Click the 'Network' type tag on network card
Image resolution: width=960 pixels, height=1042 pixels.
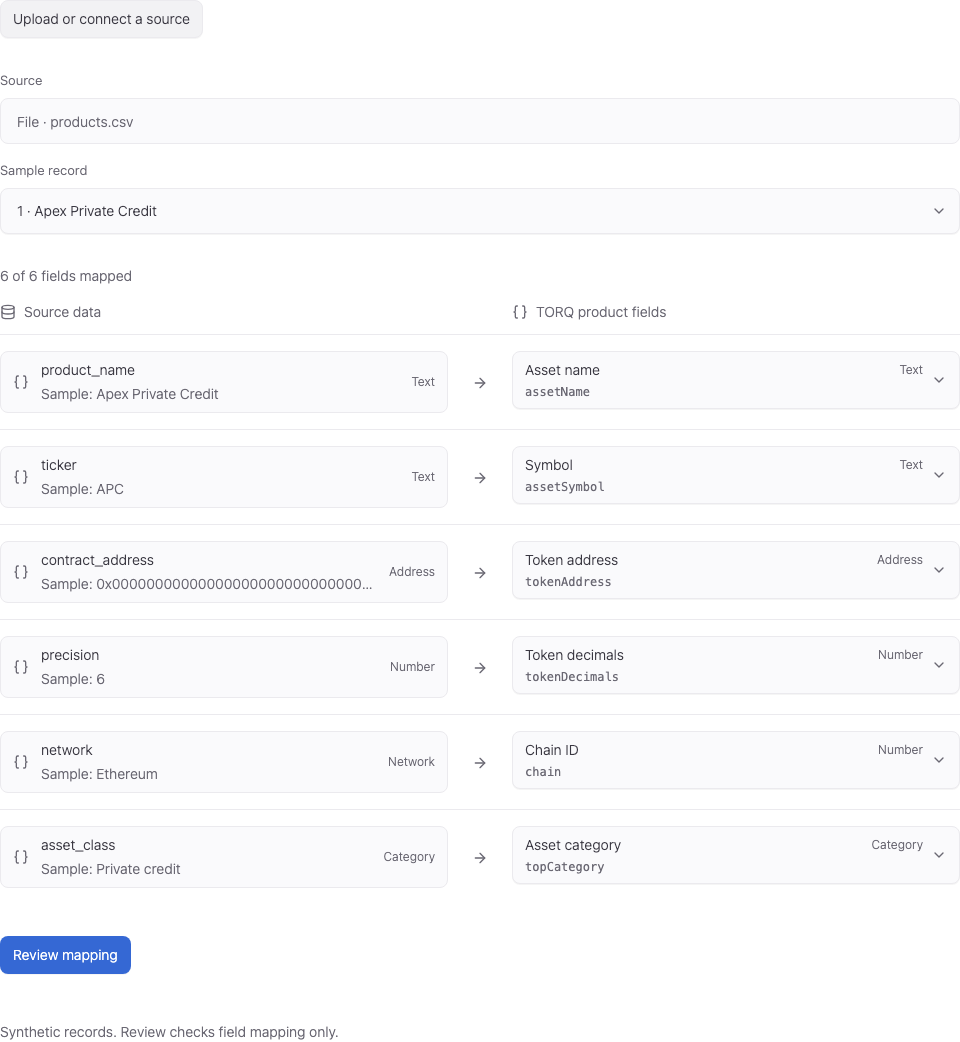(x=411, y=762)
